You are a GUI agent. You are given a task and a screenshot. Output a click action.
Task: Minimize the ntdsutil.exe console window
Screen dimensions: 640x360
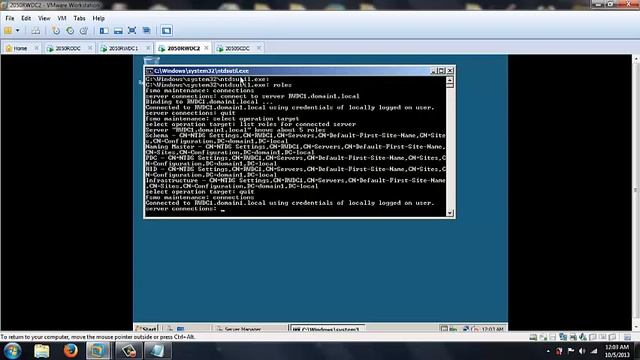(x=434, y=71)
